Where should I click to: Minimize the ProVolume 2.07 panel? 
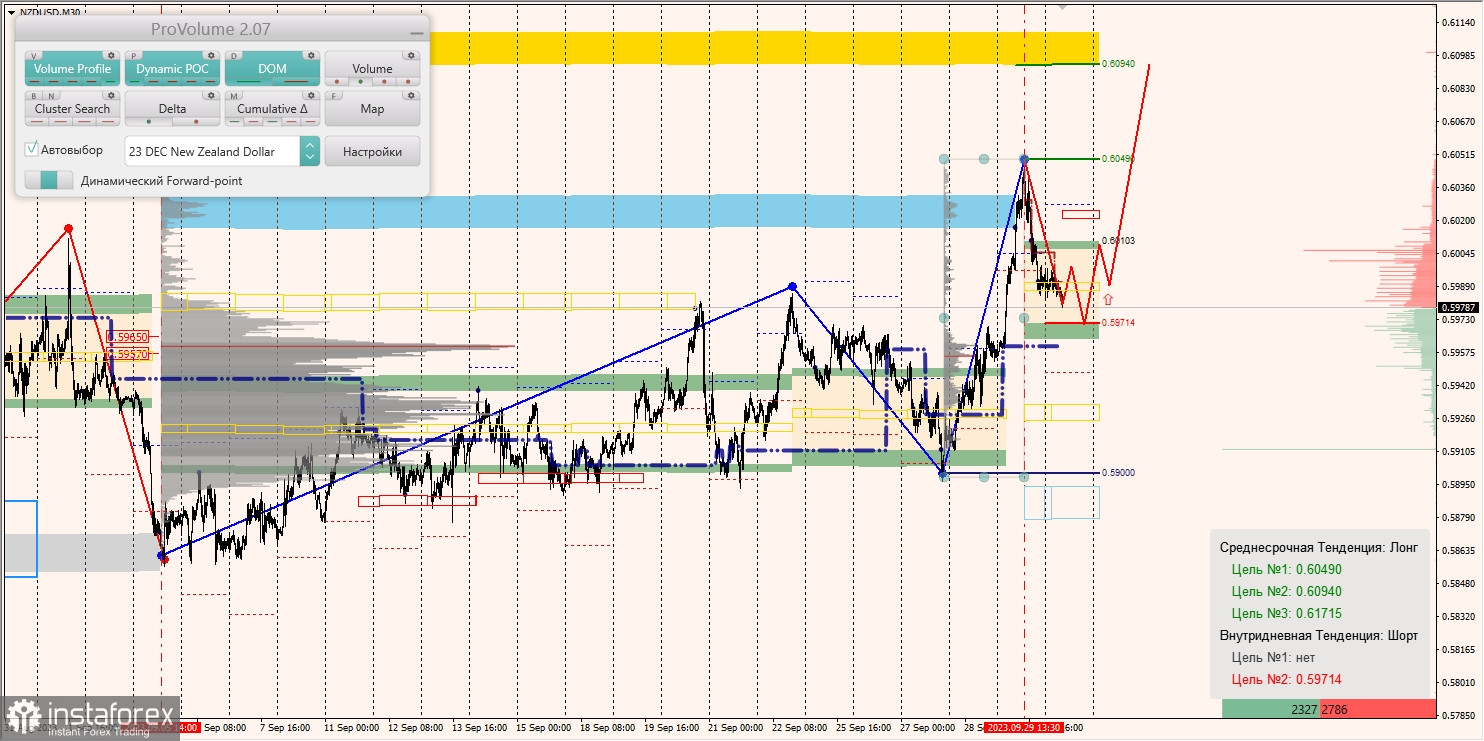click(x=416, y=32)
